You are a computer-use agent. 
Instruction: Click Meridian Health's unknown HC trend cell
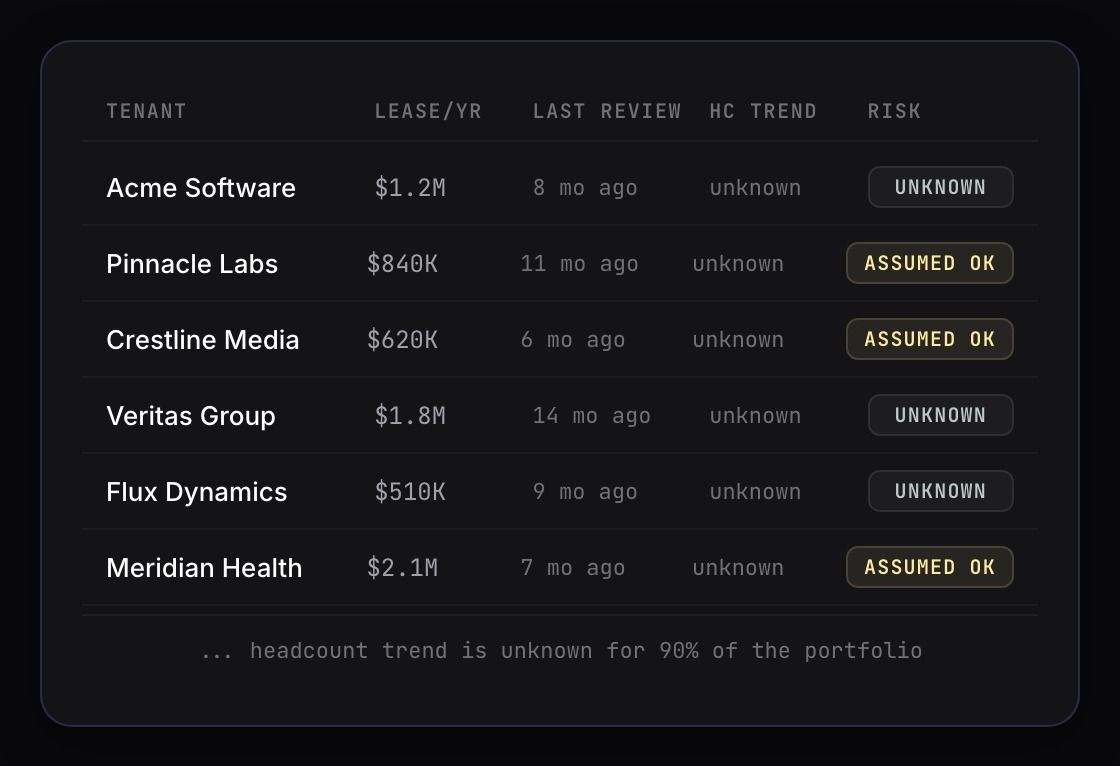click(738, 569)
